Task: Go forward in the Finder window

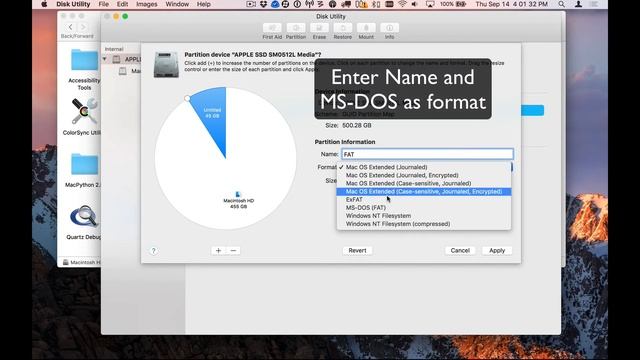Action: tap(83, 27)
